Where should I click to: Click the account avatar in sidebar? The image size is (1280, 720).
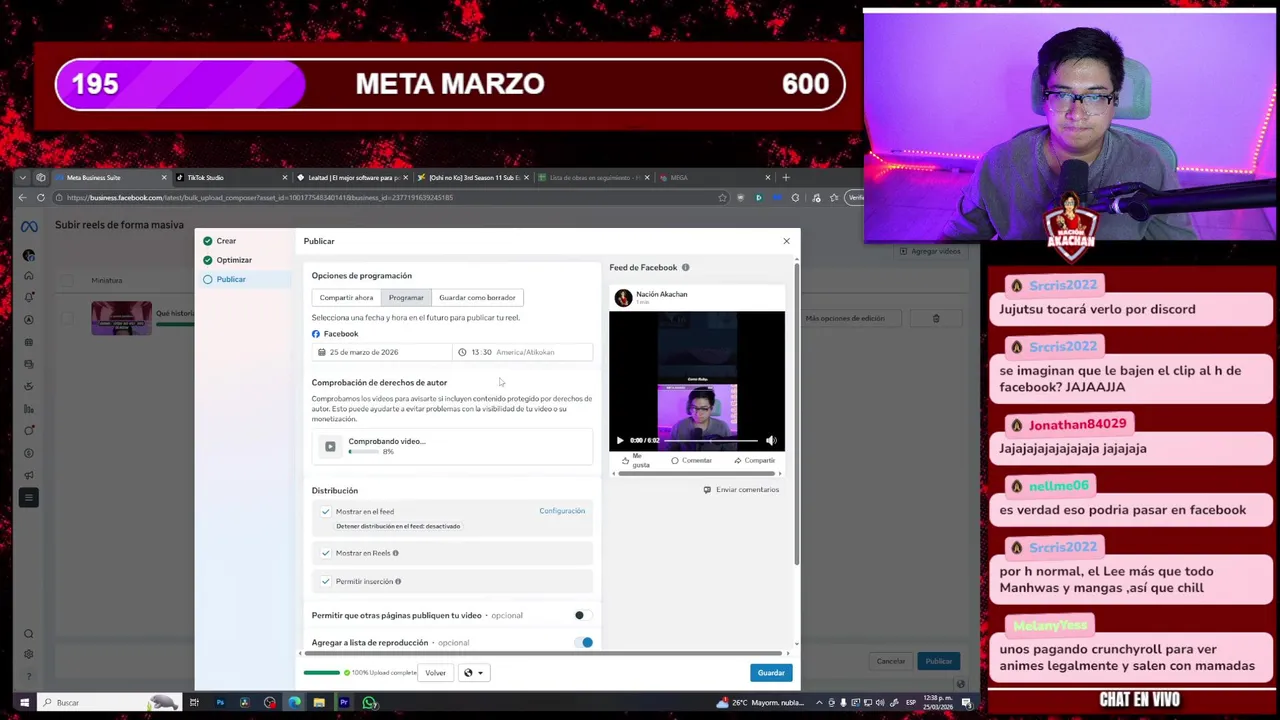click(x=29, y=254)
